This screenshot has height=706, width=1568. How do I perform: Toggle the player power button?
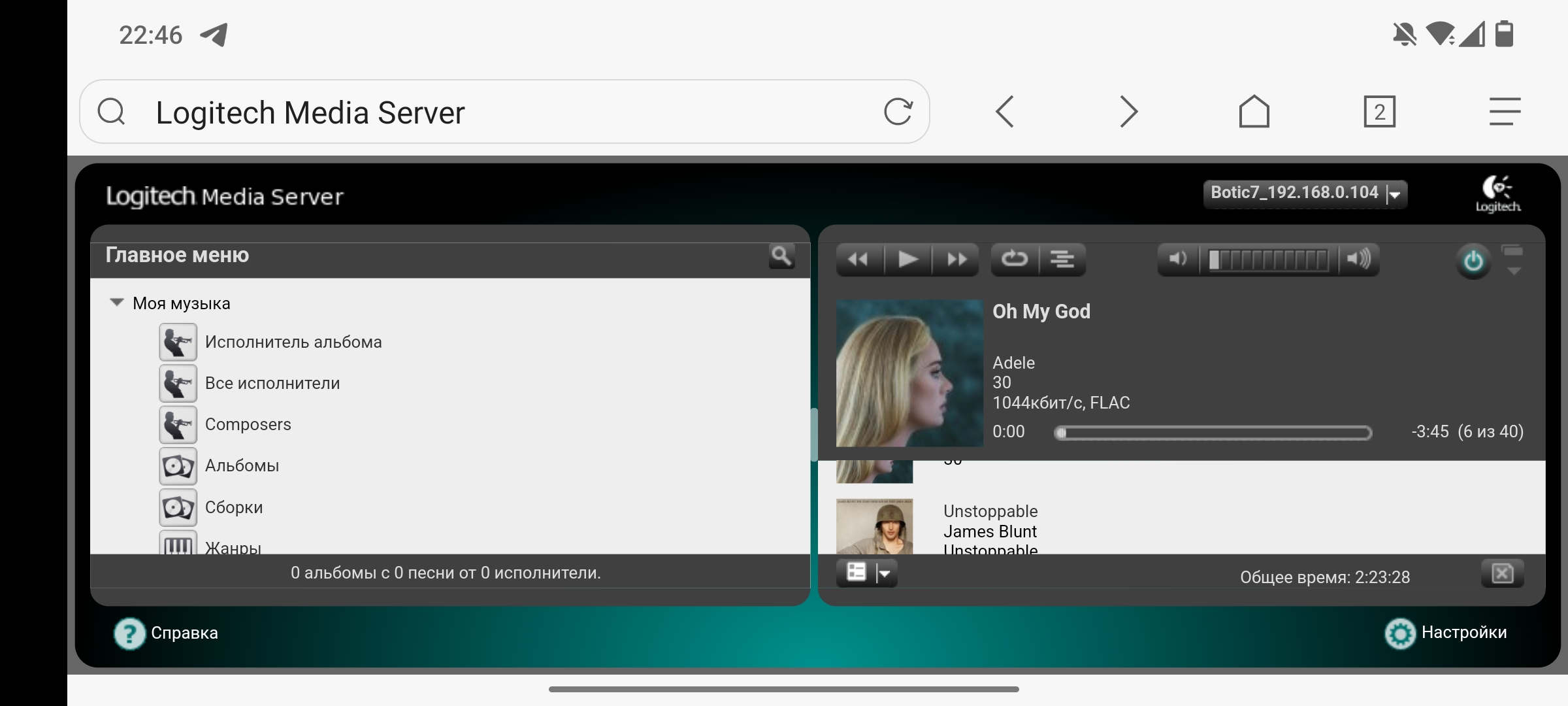pos(1473,261)
